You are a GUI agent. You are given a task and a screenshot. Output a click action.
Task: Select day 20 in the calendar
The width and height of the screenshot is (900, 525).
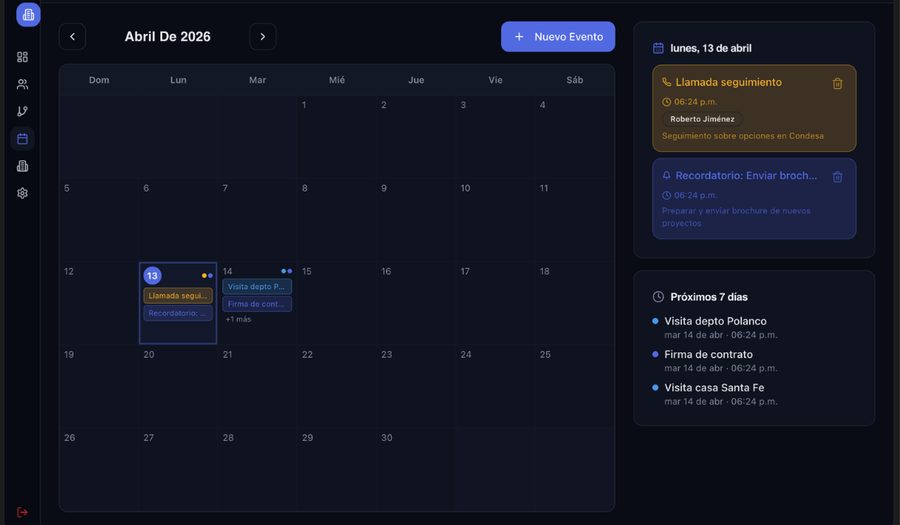(178, 386)
